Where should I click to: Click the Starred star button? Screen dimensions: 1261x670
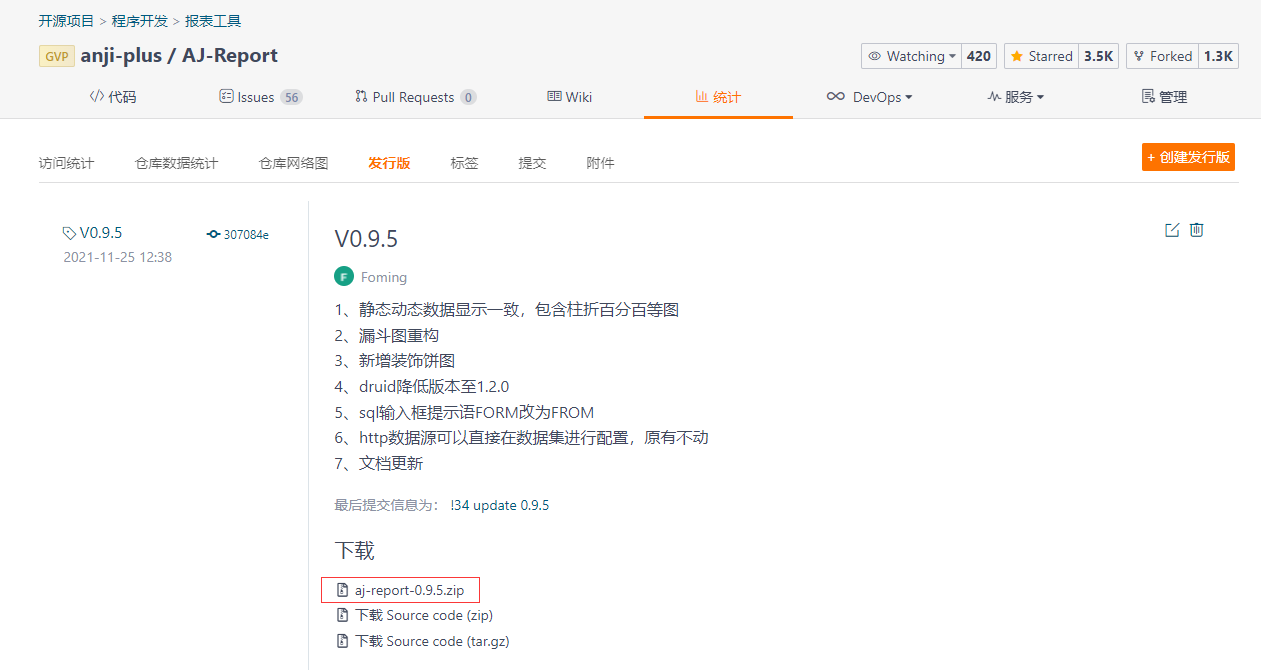[1041, 56]
